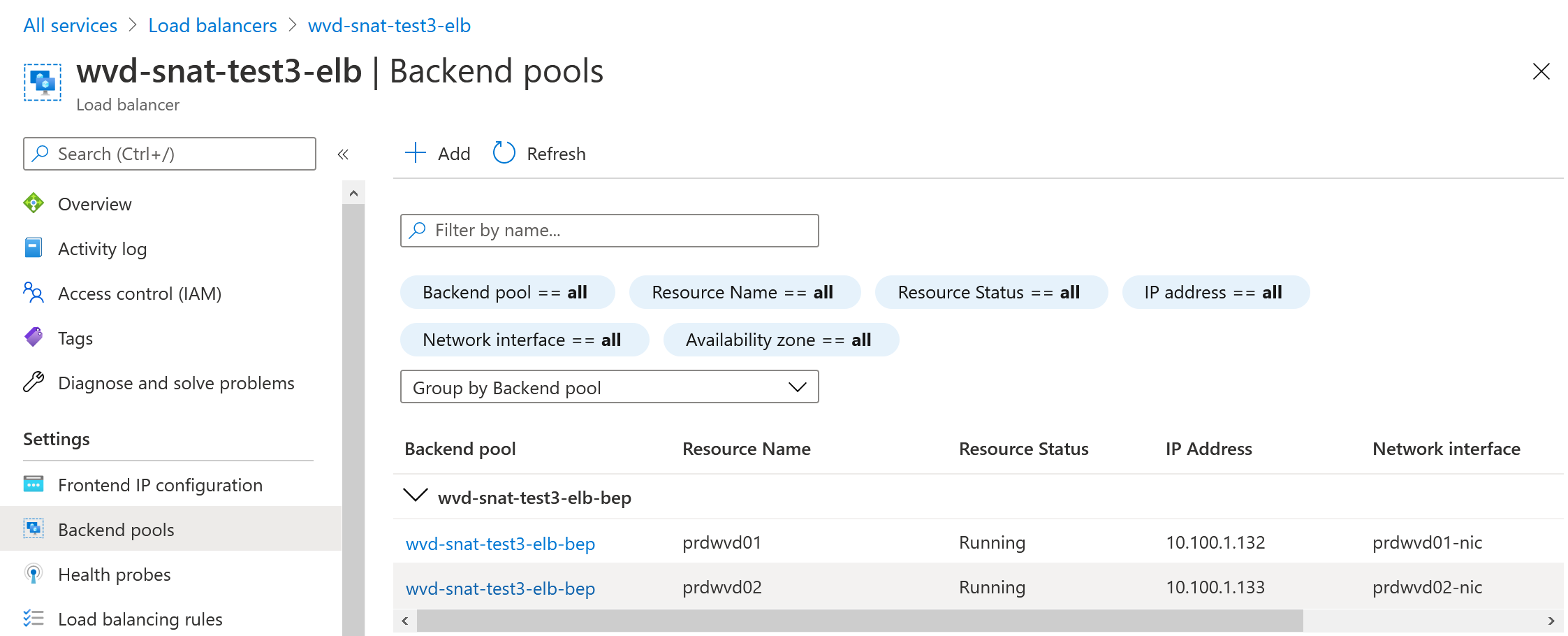Image resolution: width=1568 pixels, height=636 pixels.
Task: Select IP address 10.100.1.132
Action: pos(1215,542)
